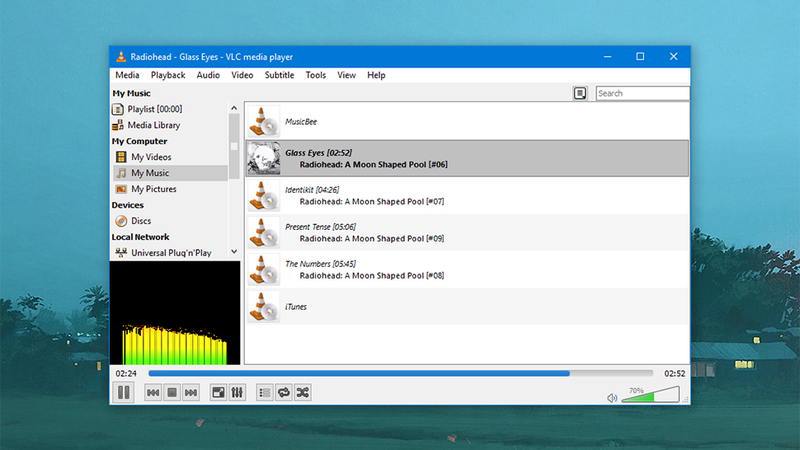The height and width of the screenshot is (450, 800).
Task: Toggle shuffle random playback
Action: pyautogui.click(x=303, y=392)
